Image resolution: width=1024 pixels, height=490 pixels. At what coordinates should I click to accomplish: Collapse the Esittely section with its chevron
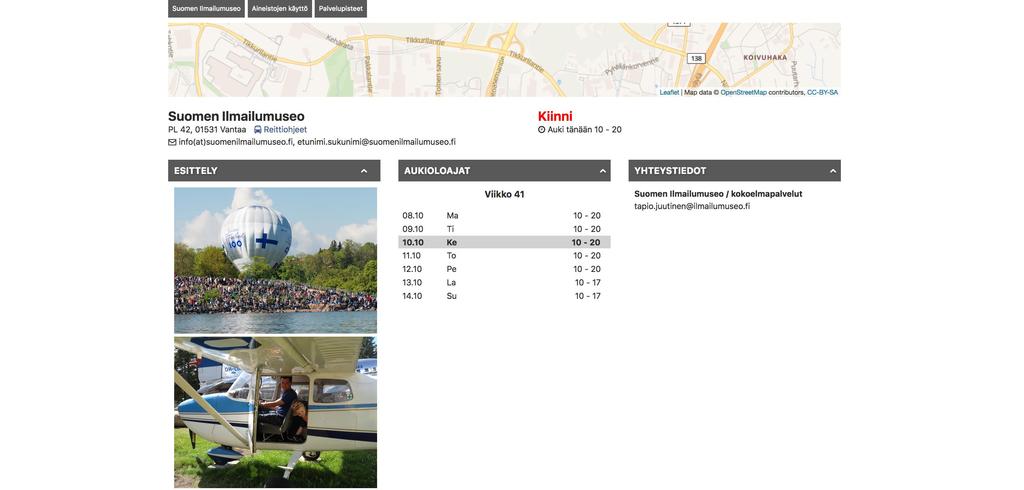[364, 171]
